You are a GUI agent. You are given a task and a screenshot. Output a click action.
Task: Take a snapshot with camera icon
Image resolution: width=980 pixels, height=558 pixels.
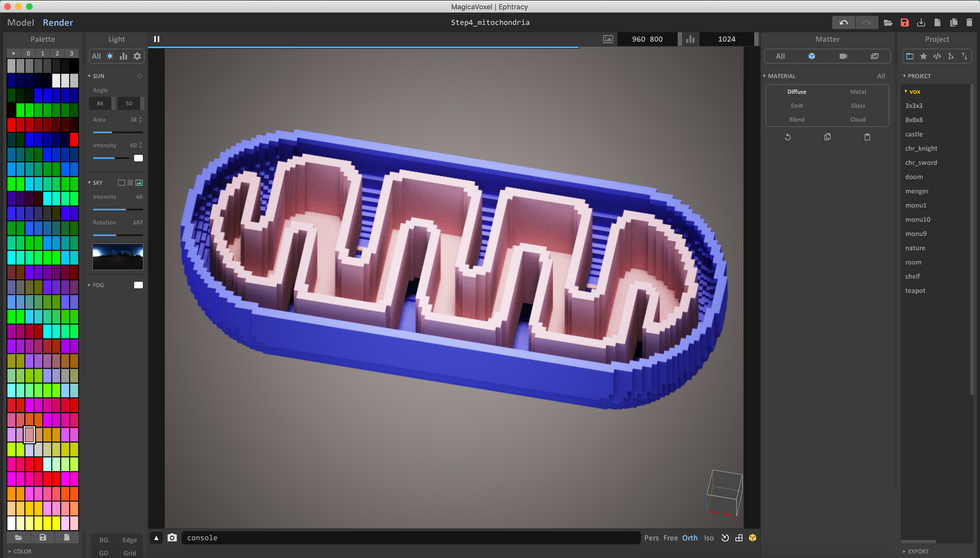click(172, 537)
